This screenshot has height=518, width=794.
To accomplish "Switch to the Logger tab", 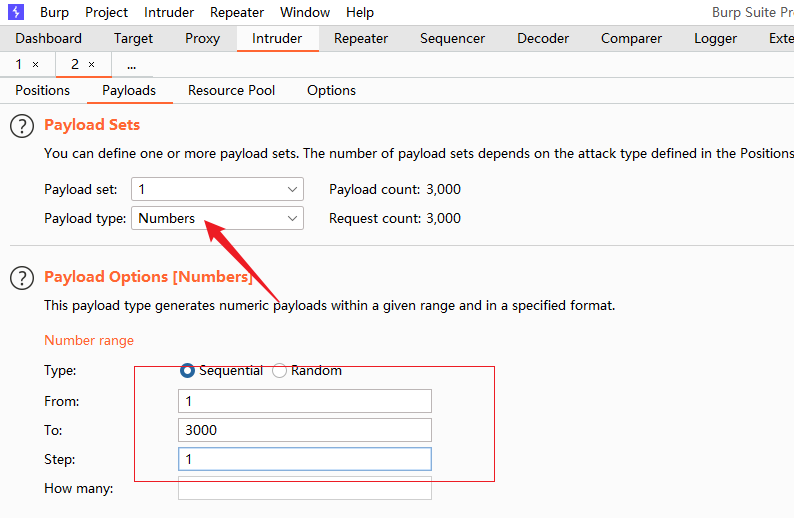I will [x=716, y=38].
